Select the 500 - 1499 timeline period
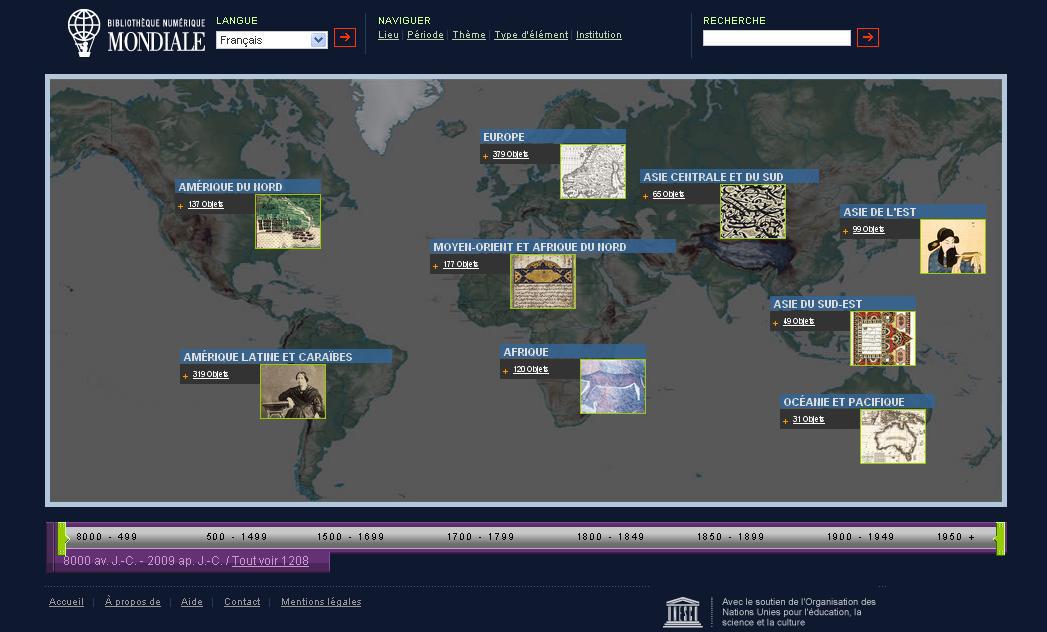Screen dimensions: 1047x632 click(x=236, y=536)
